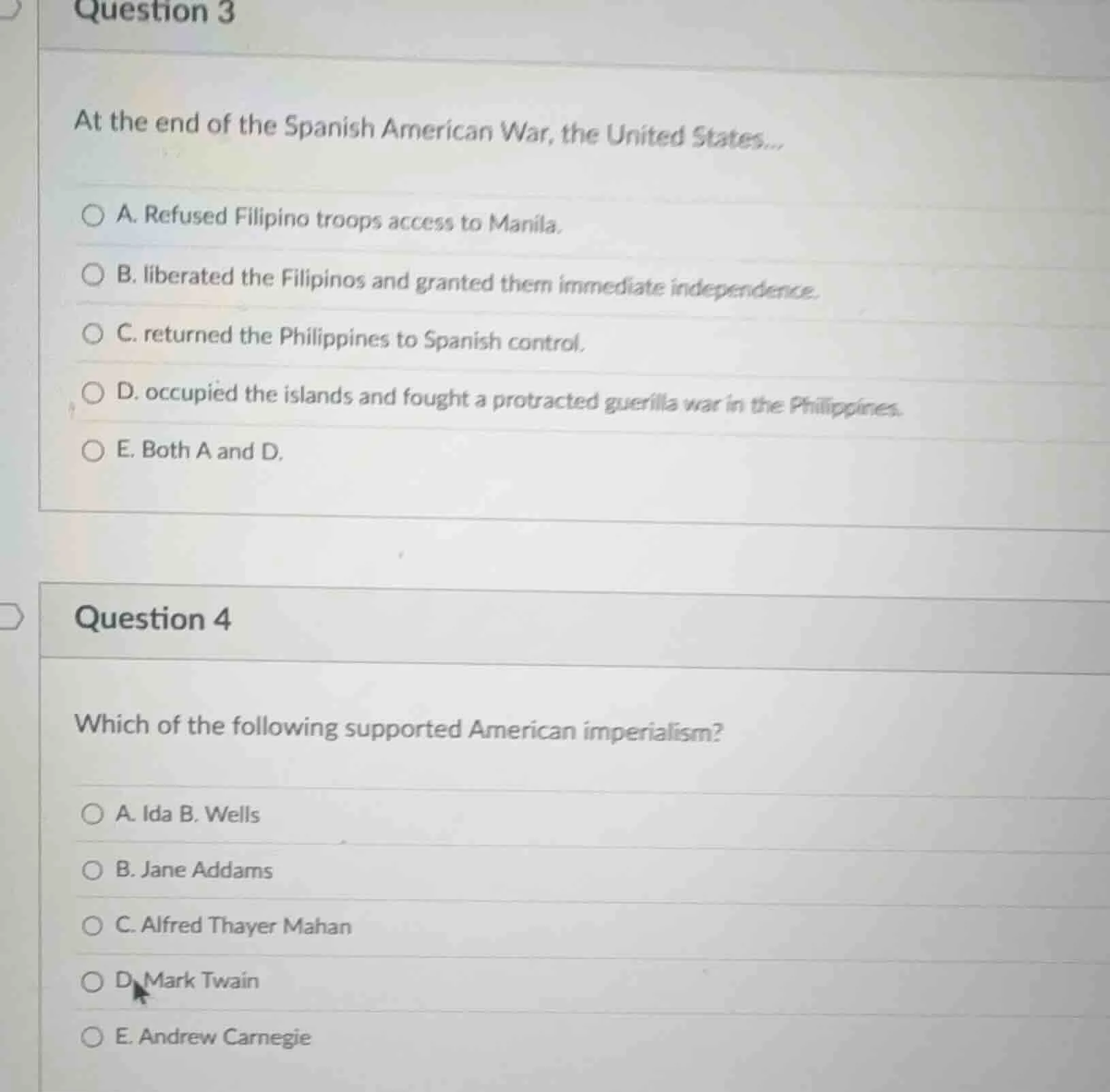Select option D about protracted guerilla war
Screen dimensions: 1110x1092
coord(94,393)
